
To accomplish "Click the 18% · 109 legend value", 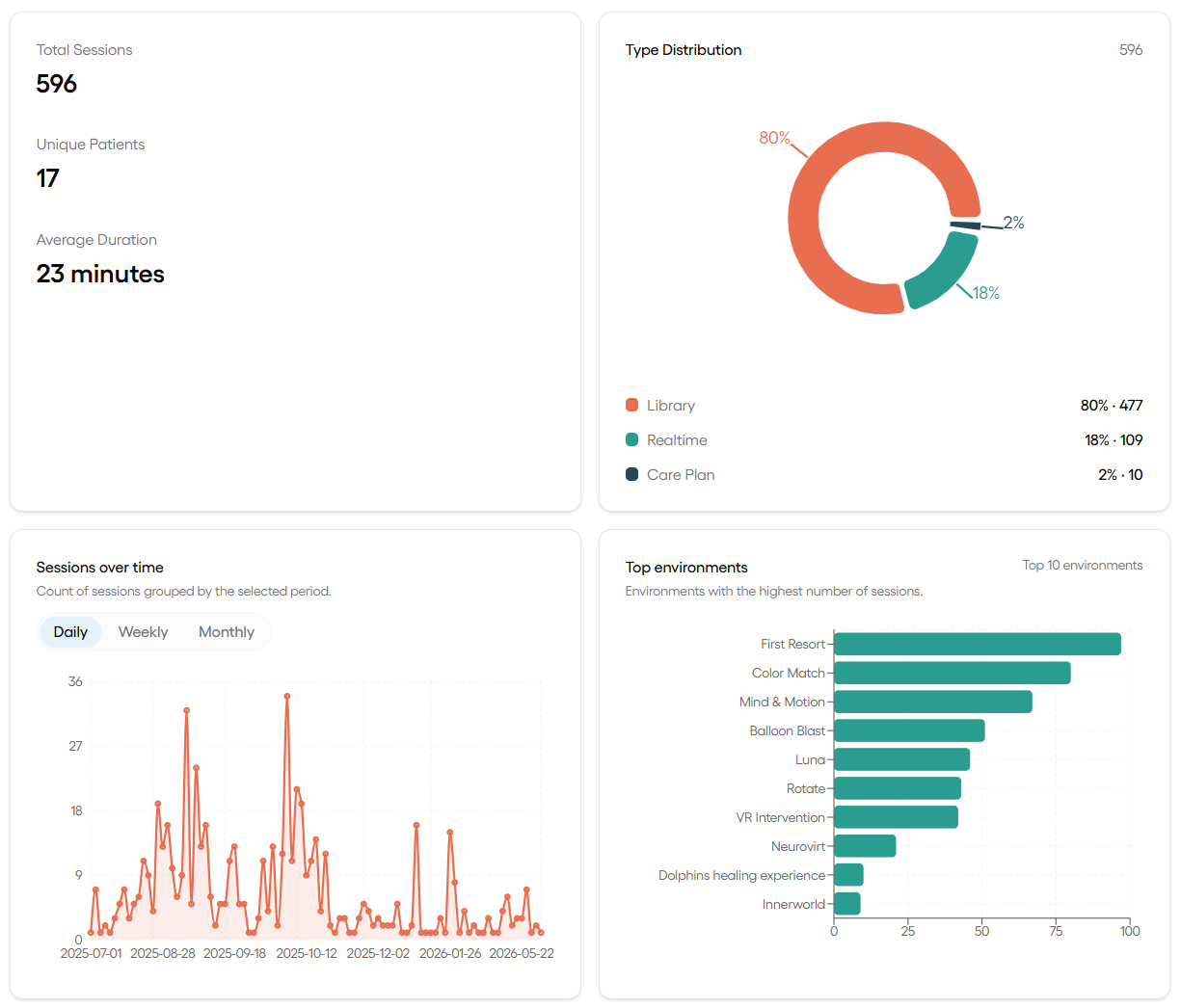I will tap(1114, 440).
